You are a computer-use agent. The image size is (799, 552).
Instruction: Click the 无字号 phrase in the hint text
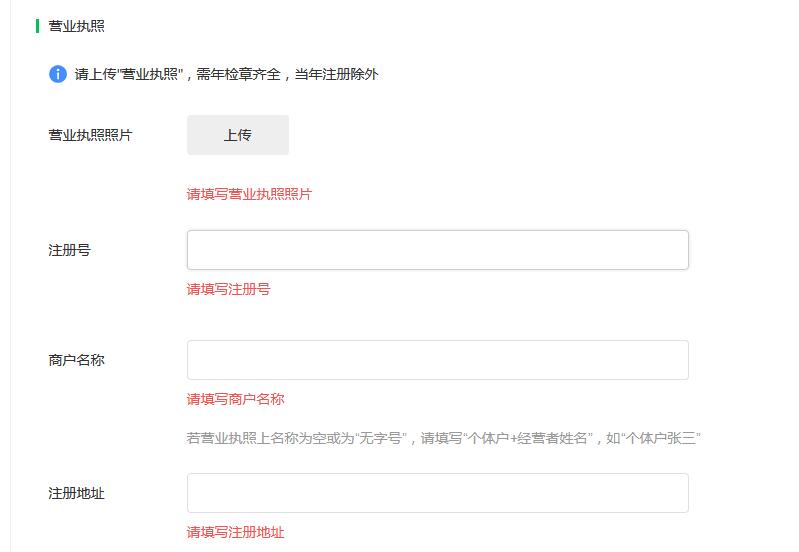pos(380,438)
